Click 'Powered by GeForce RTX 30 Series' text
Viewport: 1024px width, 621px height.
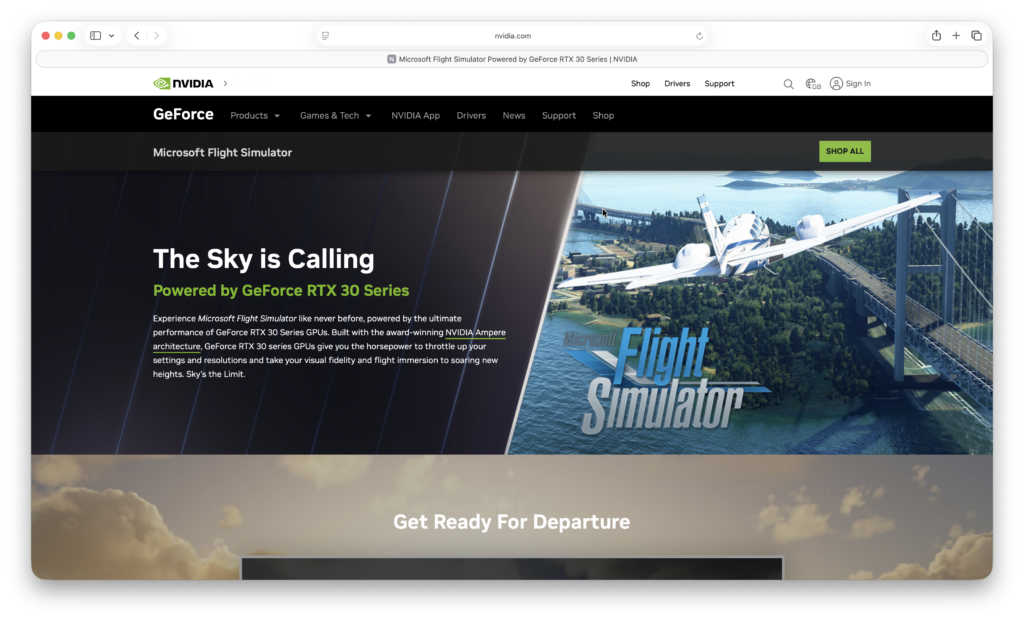click(281, 291)
